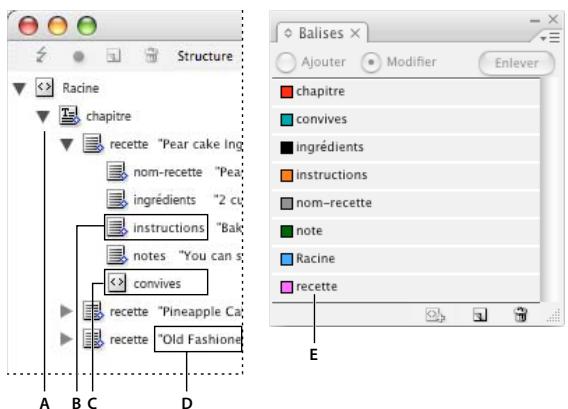Expand the Old Fashioned recette node
568x409 pixels.
point(66,339)
